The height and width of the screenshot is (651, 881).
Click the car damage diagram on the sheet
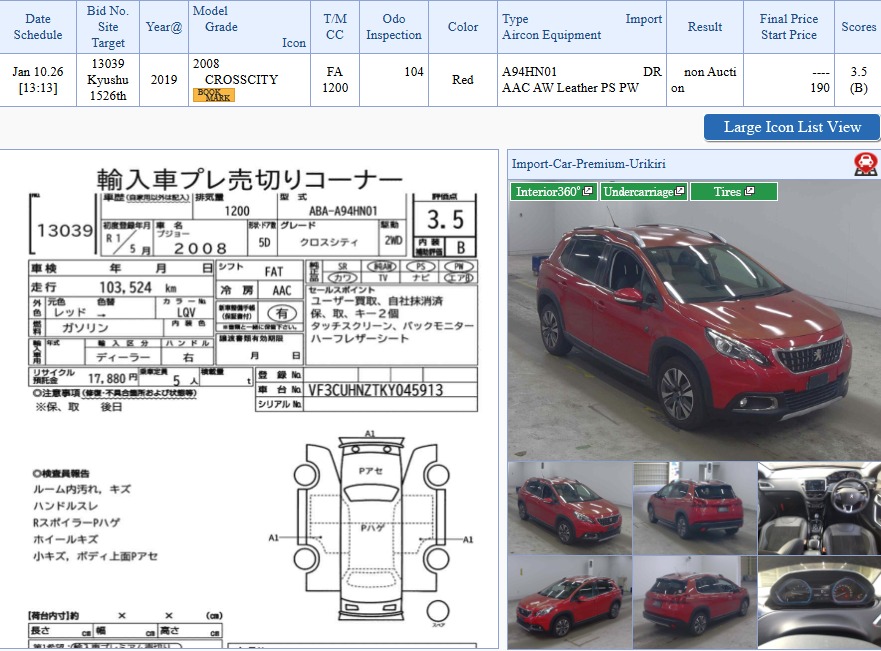pos(371,529)
